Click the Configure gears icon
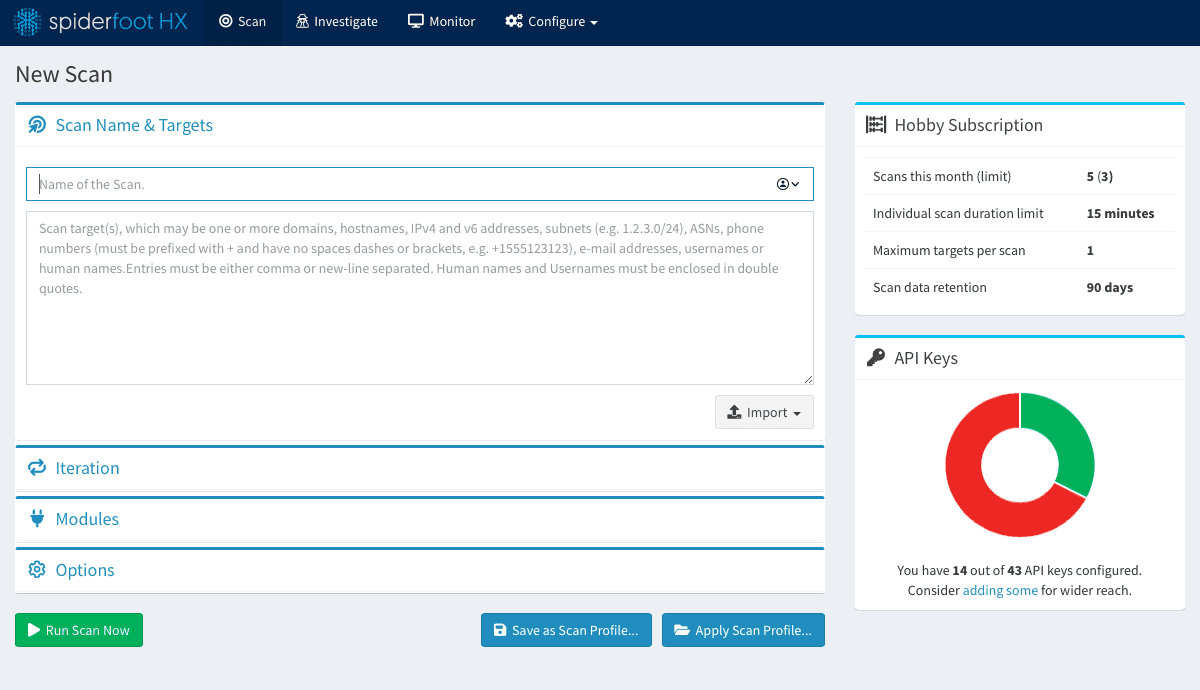 pos(514,21)
